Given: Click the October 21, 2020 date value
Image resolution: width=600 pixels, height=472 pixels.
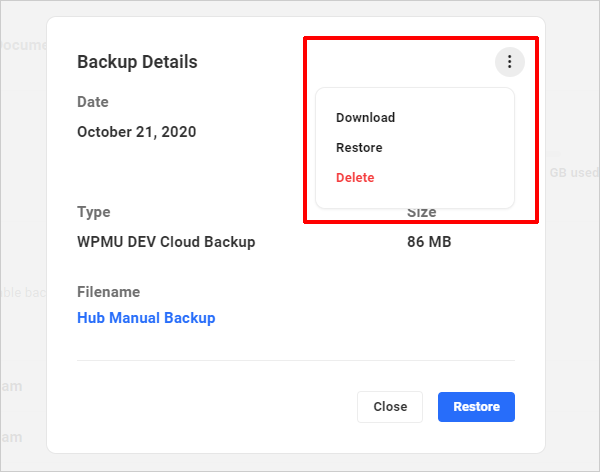Looking at the screenshot, I should tap(136, 132).
